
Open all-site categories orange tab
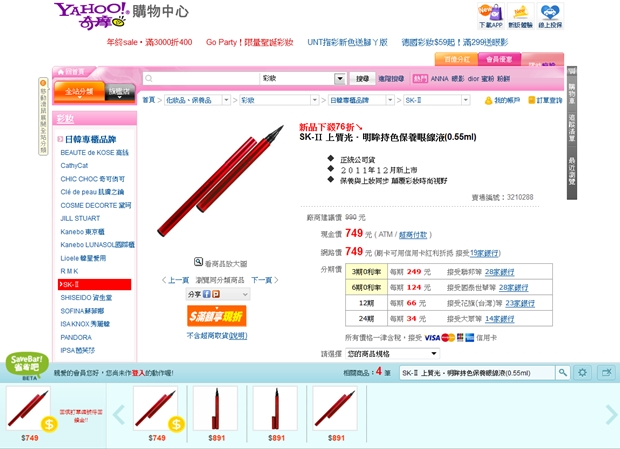79,92
